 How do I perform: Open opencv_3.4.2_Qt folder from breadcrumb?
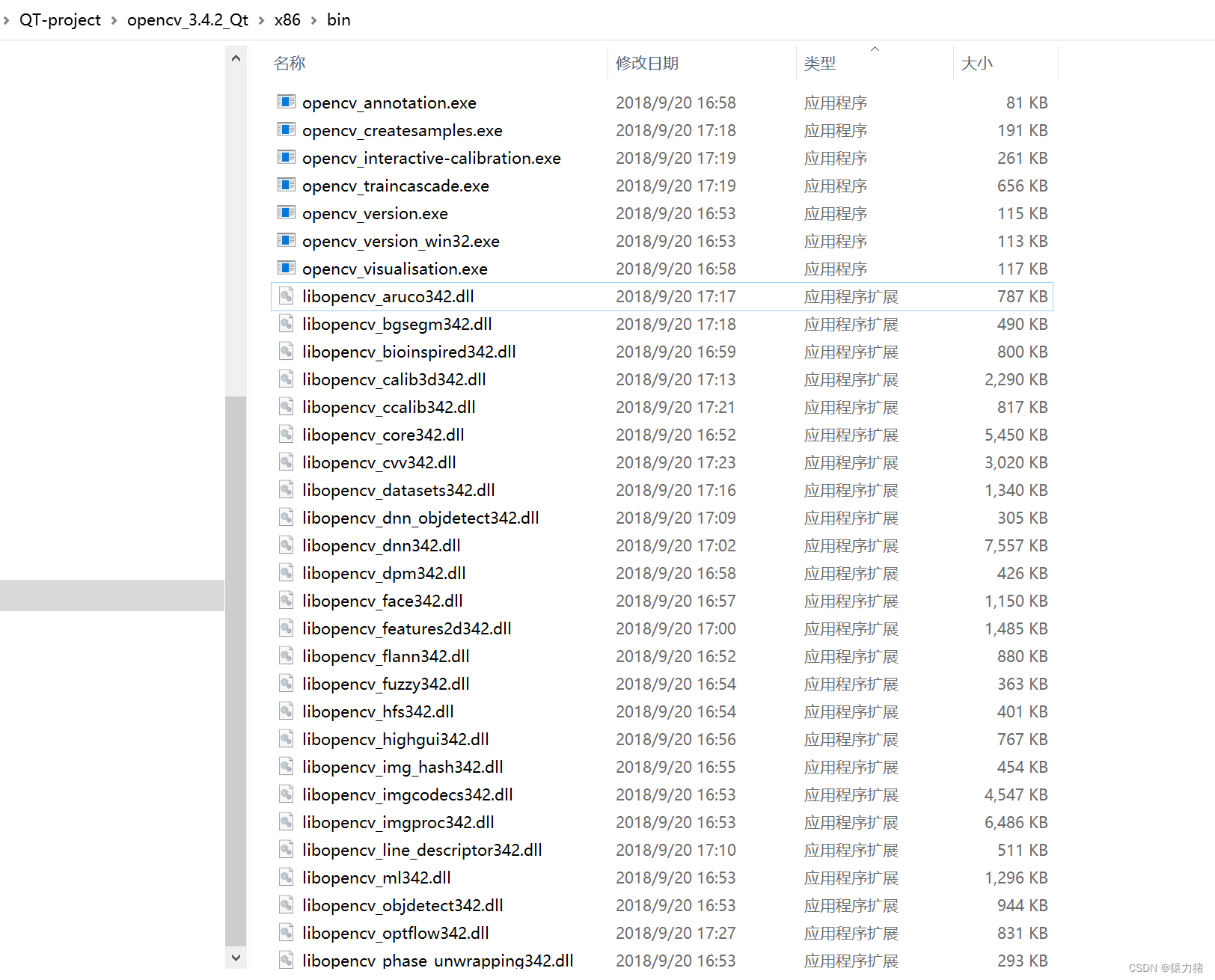tap(187, 19)
